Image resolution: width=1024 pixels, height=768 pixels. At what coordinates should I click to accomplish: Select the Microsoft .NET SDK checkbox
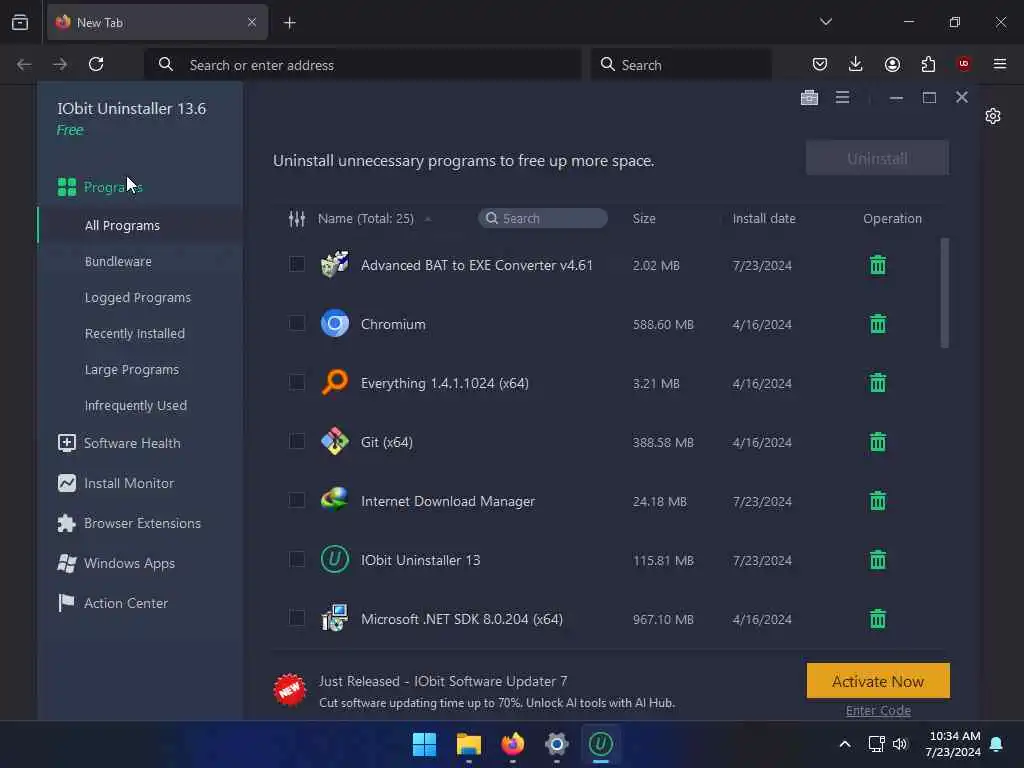tap(296, 618)
